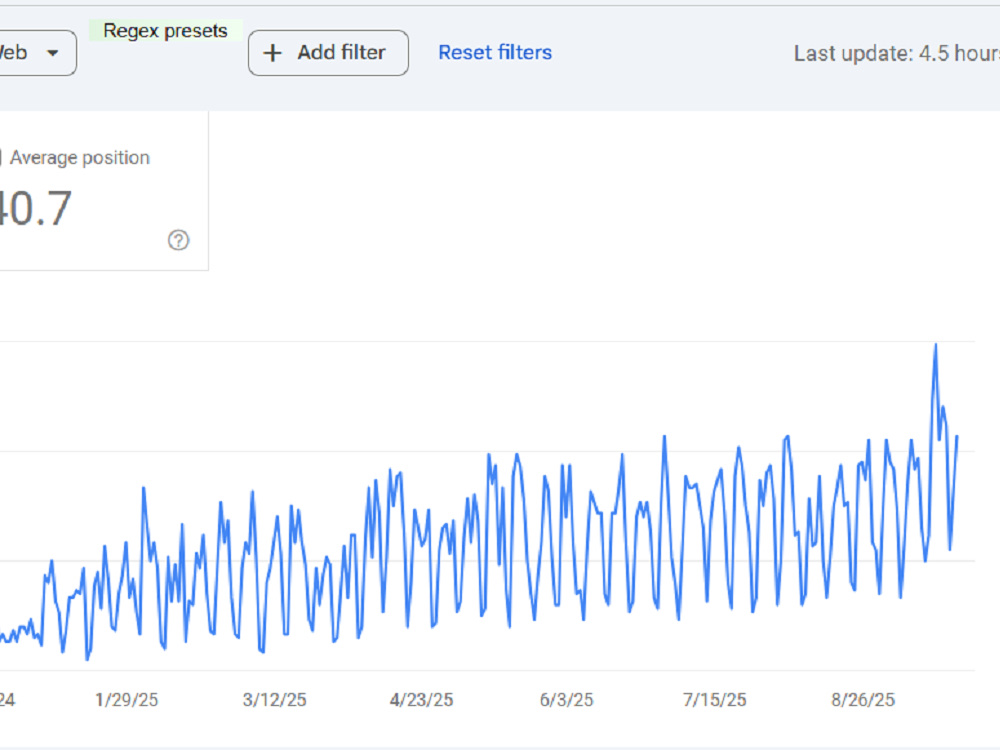
Task: Click the 7/15/25 date axis label
Action: tap(714, 700)
